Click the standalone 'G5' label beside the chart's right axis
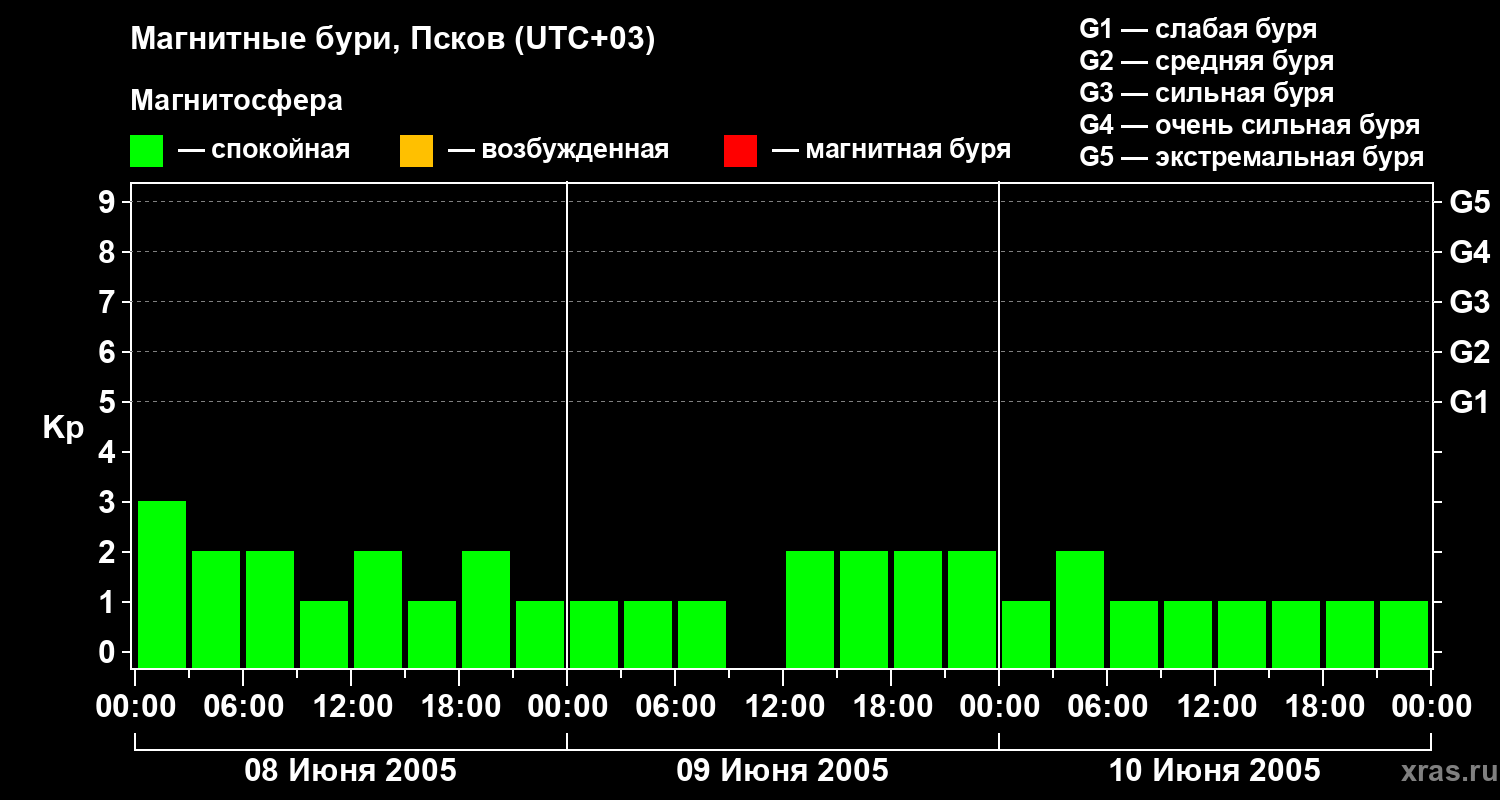Image resolution: width=1500 pixels, height=800 pixels. [1469, 202]
